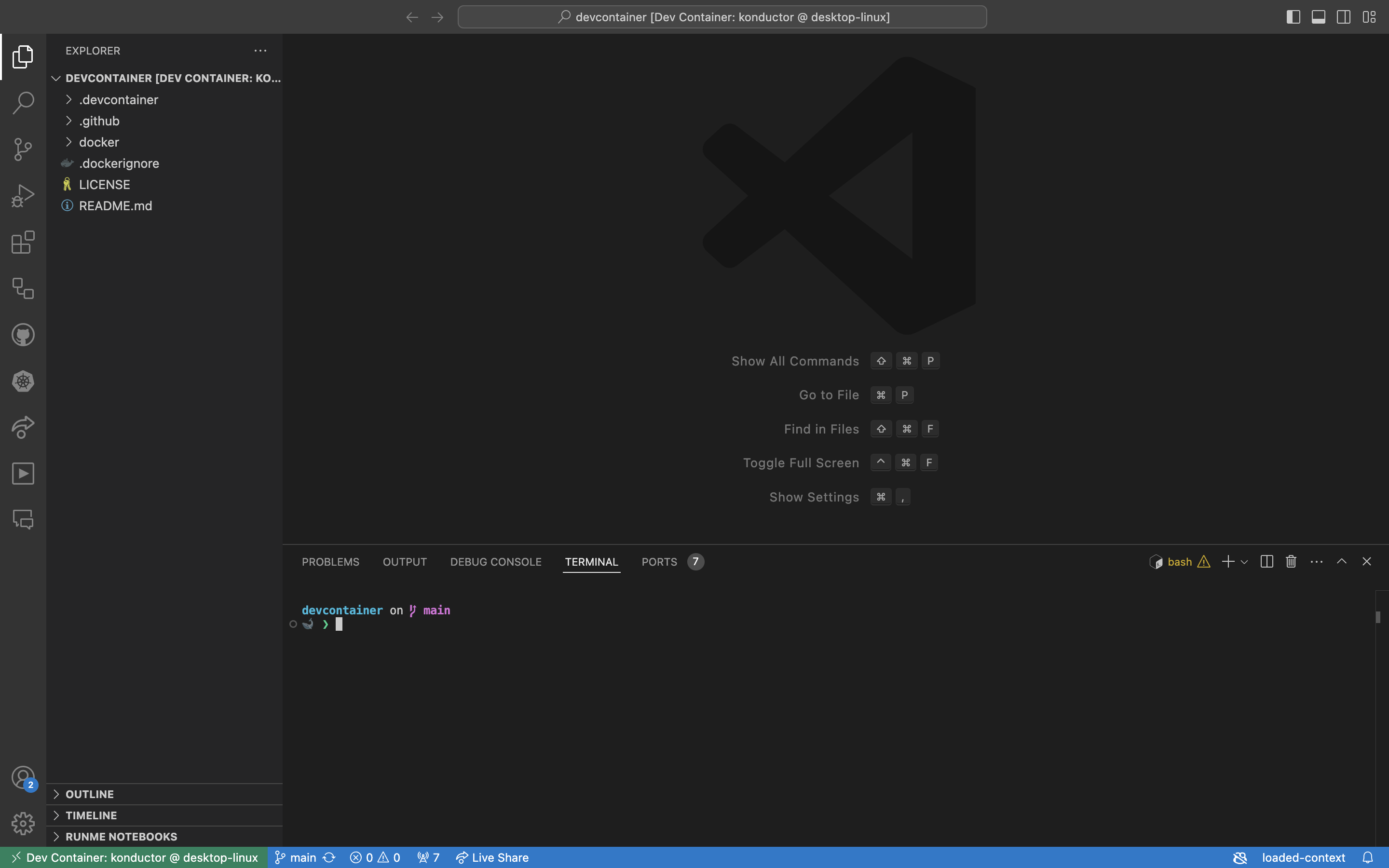Click the terminal scrollbar
1389x868 pixels.
click(x=1378, y=617)
